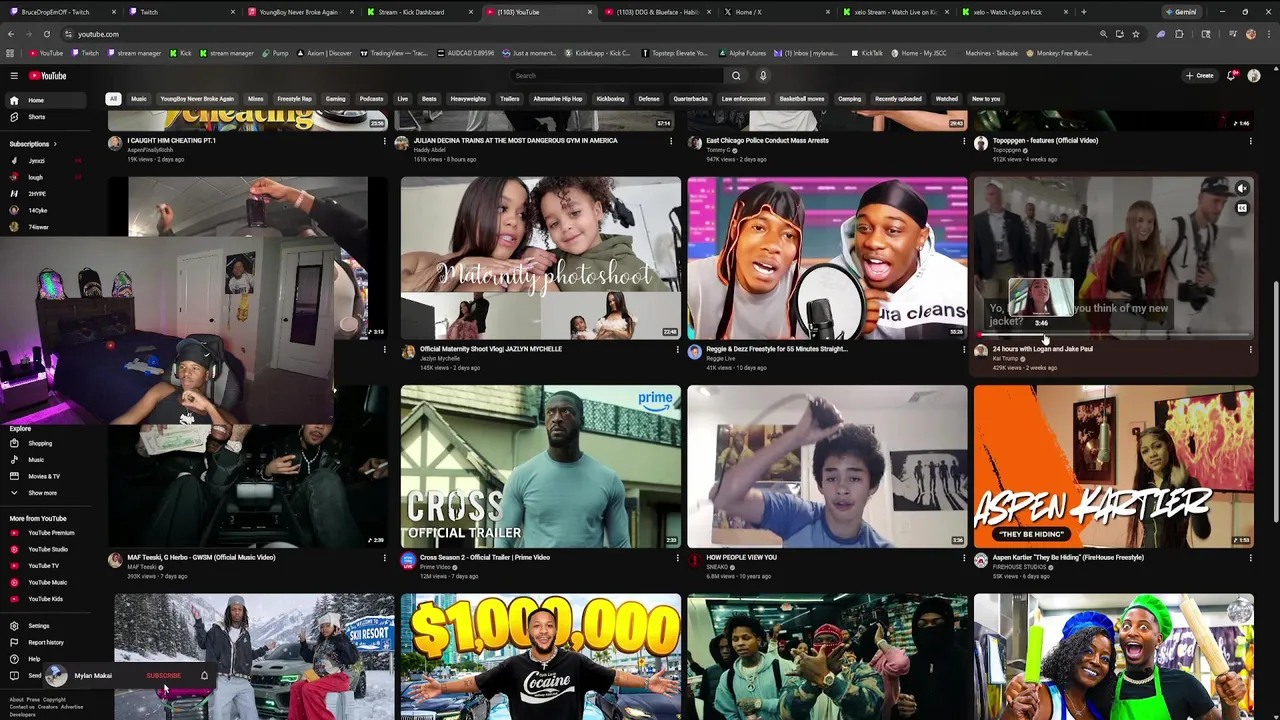
Task: Open Aspen Kartier freestyle thumbnail
Action: tap(1114, 467)
